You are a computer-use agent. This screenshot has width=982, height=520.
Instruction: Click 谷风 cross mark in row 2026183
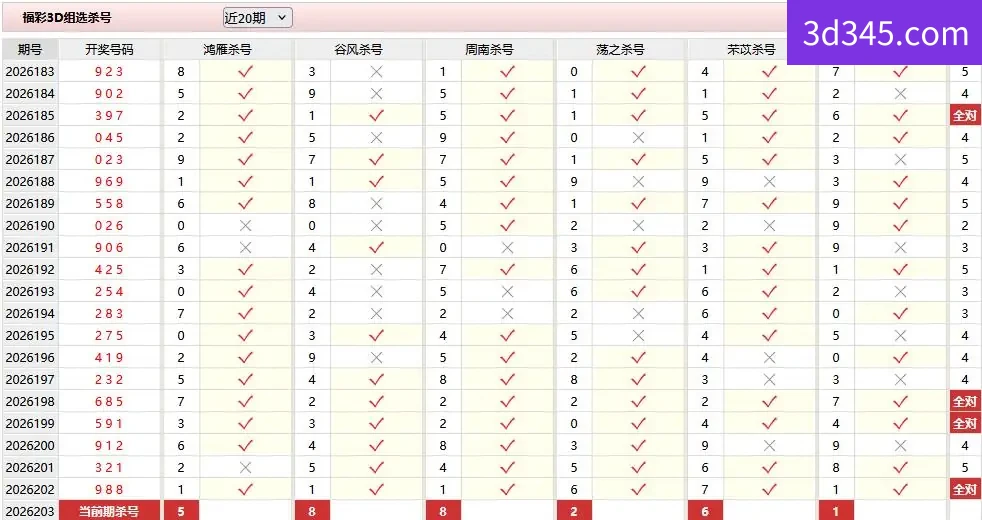[376, 72]
